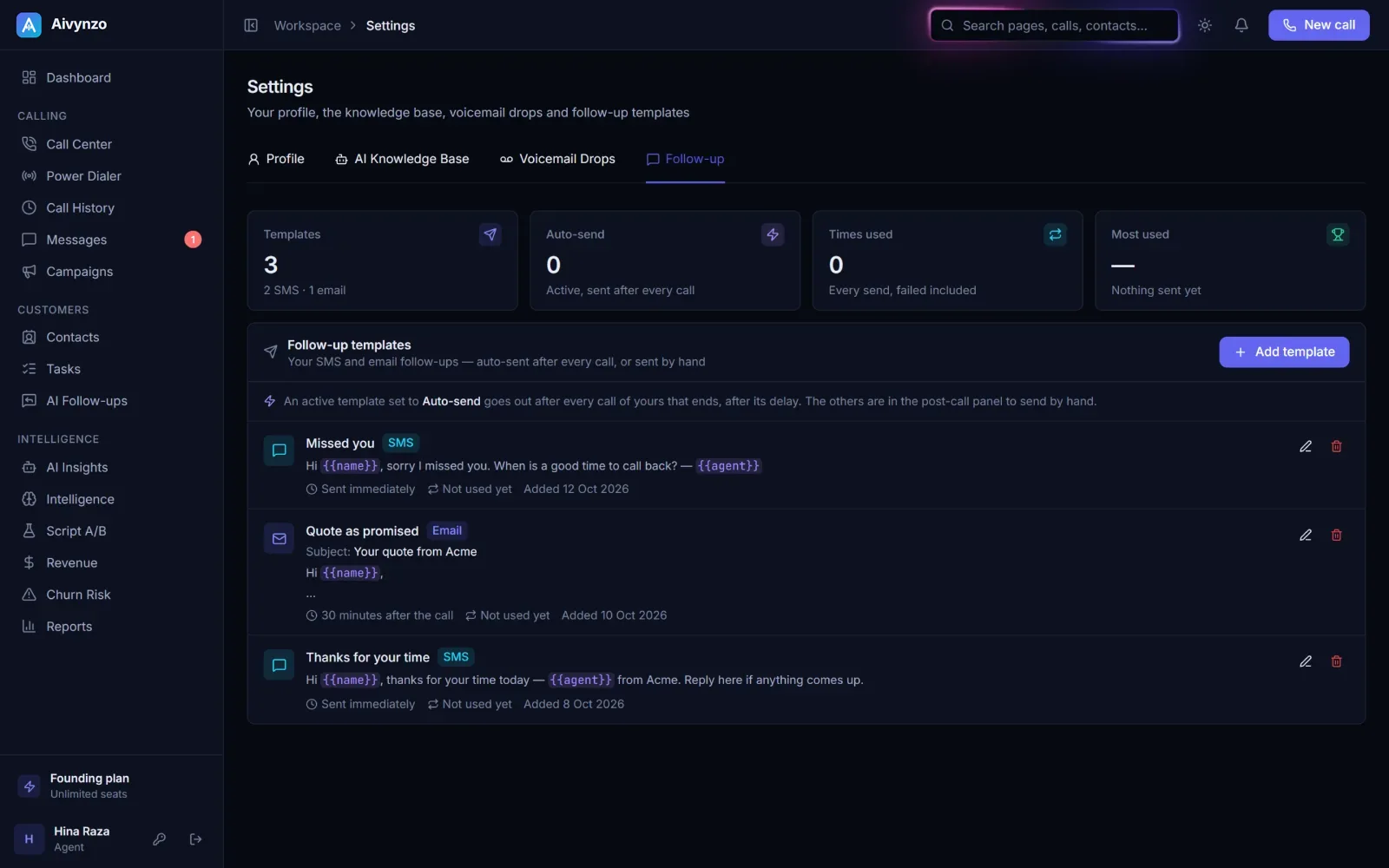The width and height of the screenshot is (1389, 868).
Task: Delete Thanks for your time template
Action: pos(1337,661)
